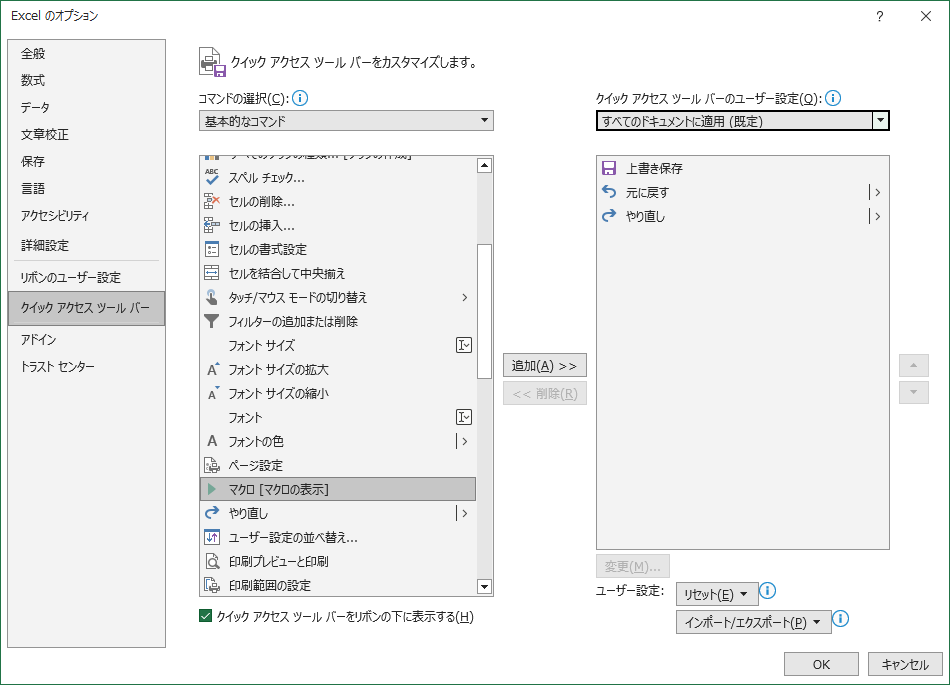Click the フォント サイズの縮小 icon
The height and width of the screenshot is (685, 950).
point(211,394)
